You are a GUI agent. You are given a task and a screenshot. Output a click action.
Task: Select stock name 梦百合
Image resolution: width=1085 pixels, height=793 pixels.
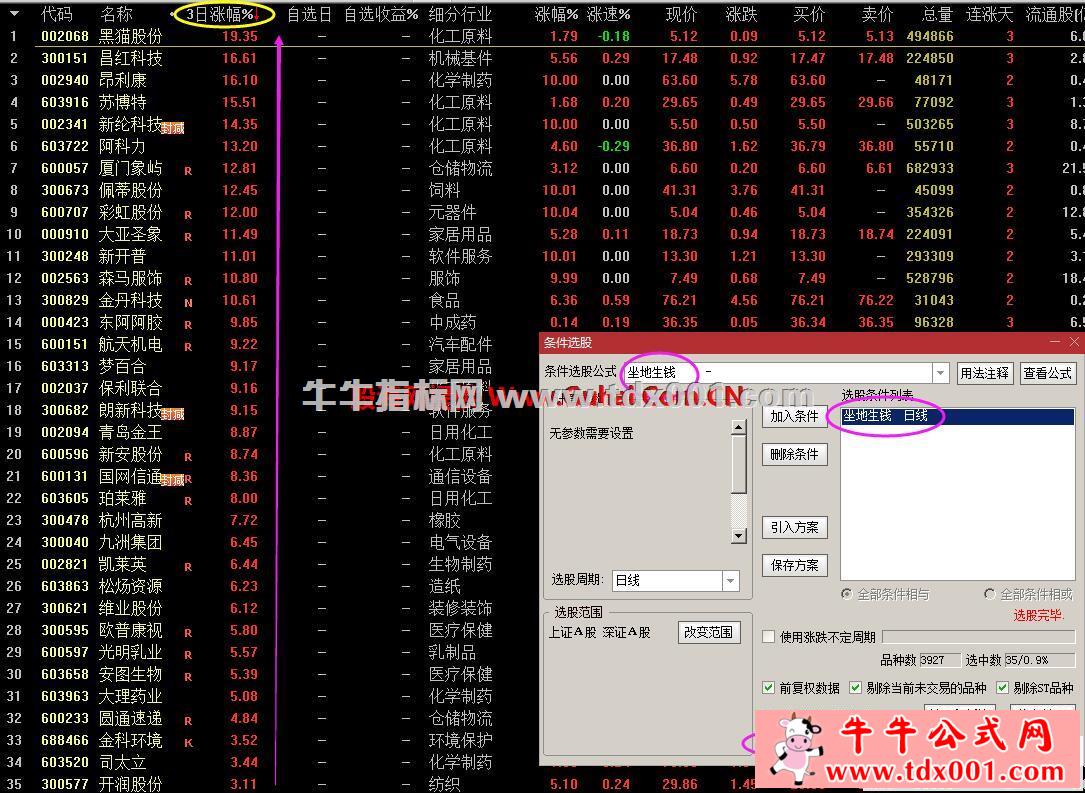[x=122, y=366]
